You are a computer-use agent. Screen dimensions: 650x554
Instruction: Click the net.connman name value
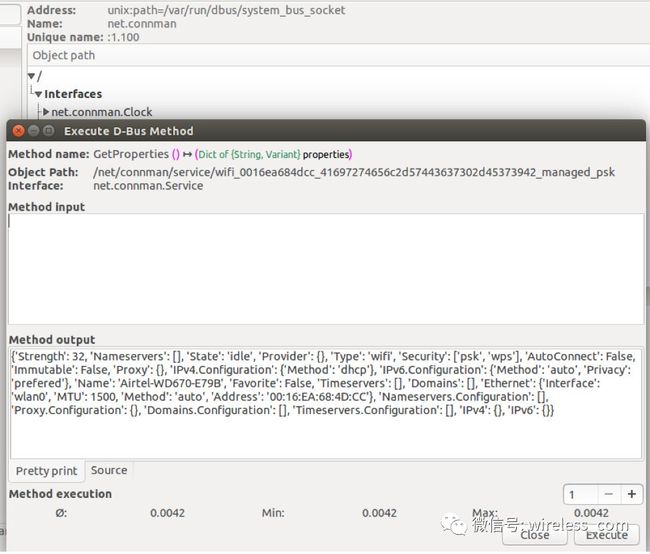point(142,24)
